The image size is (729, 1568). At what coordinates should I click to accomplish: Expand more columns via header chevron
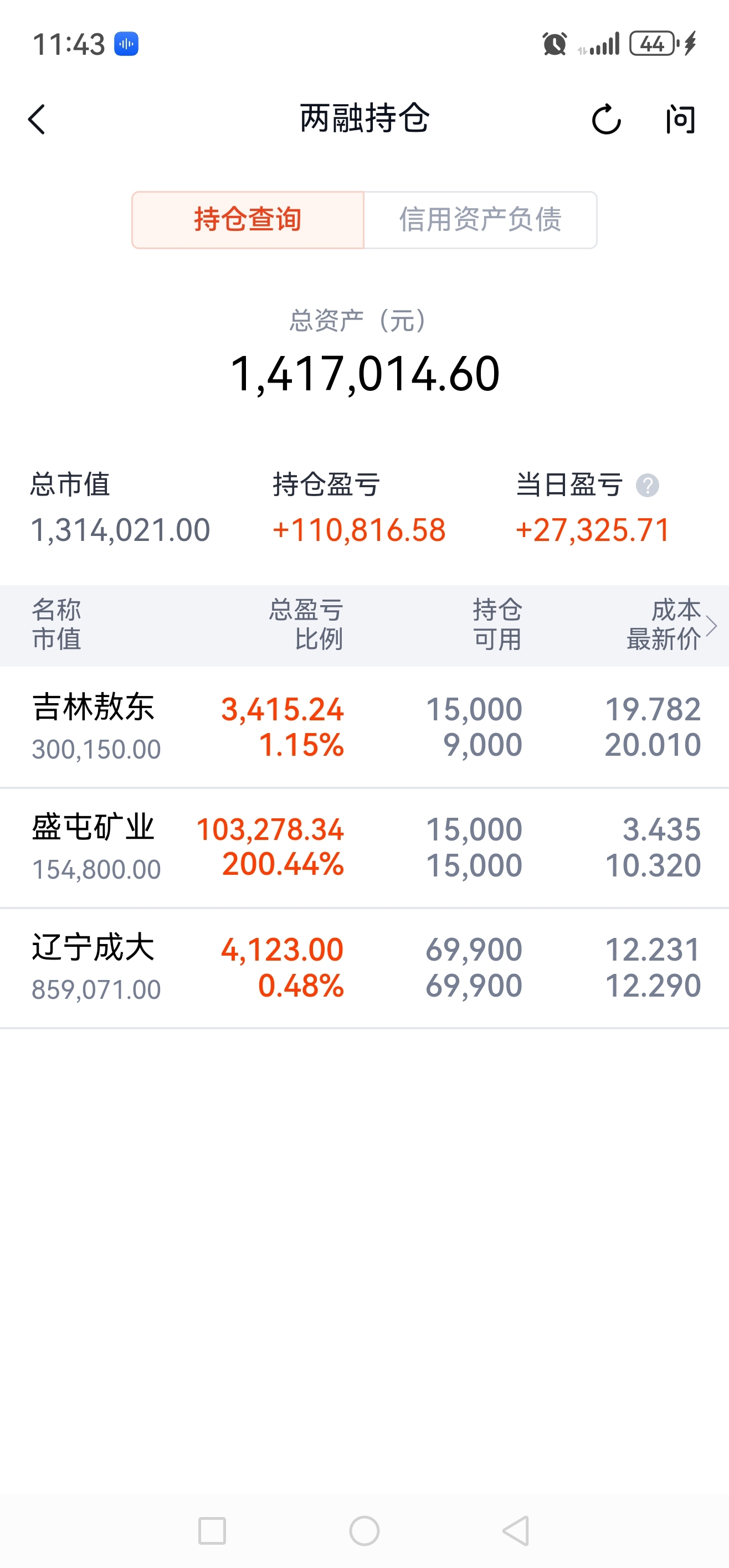click(711, 626)
